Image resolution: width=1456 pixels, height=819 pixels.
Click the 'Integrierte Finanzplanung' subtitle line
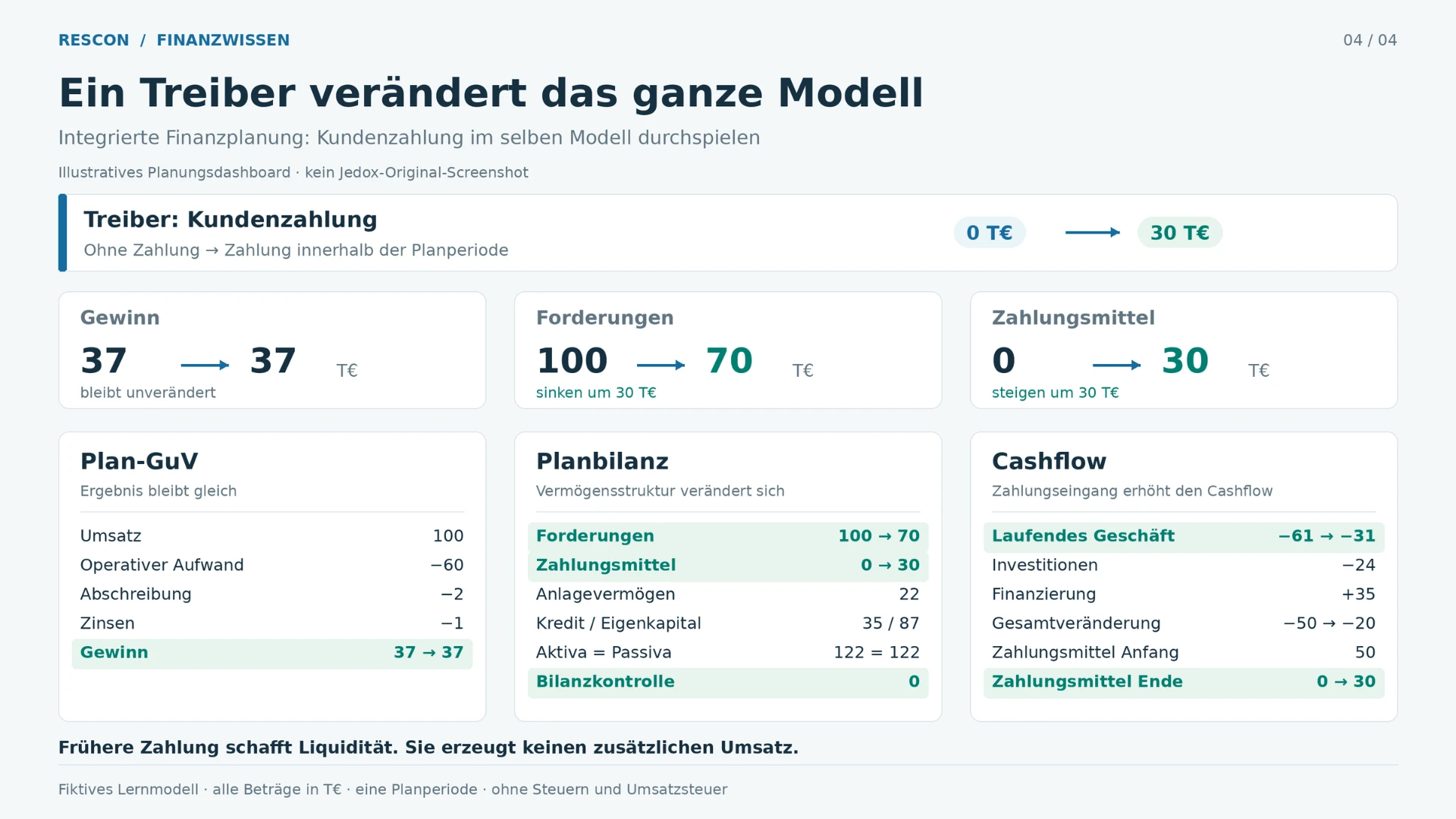coord(409,138)
